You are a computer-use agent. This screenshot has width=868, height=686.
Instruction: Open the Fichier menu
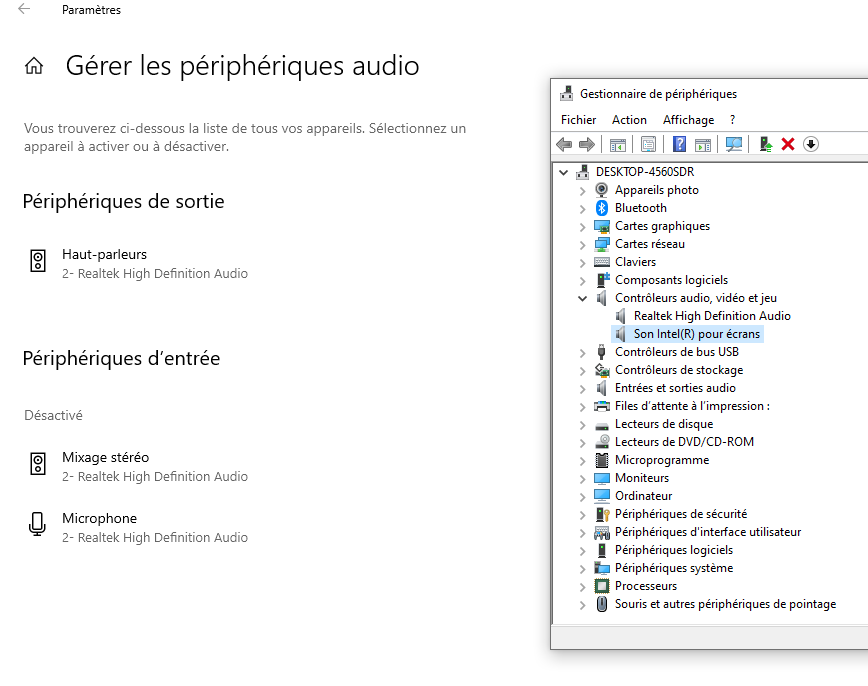578,120
